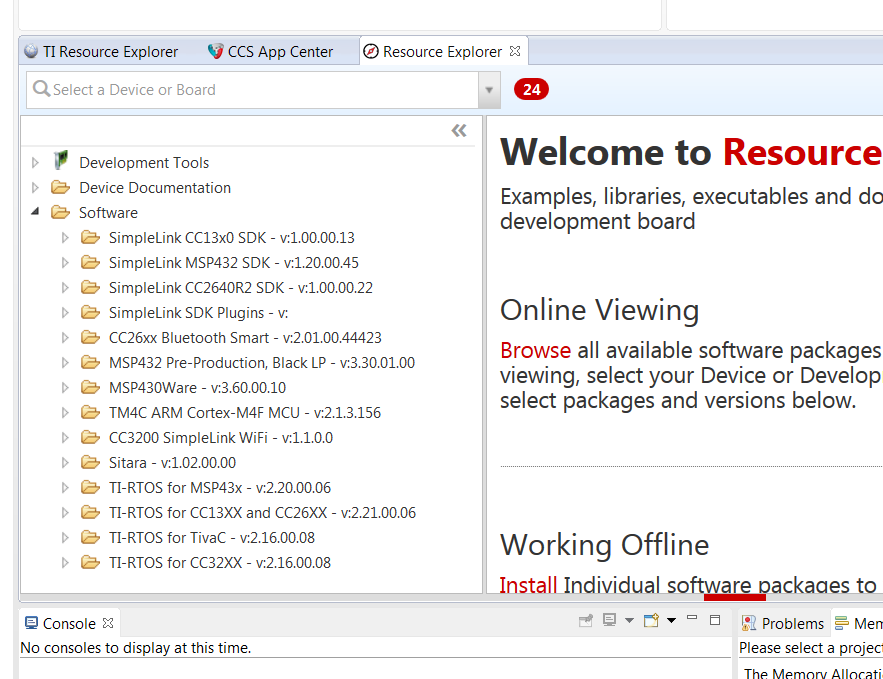Open the Device or Board dropdown arrow
Viewport: 883px width, 679px height.
point(489,90)
